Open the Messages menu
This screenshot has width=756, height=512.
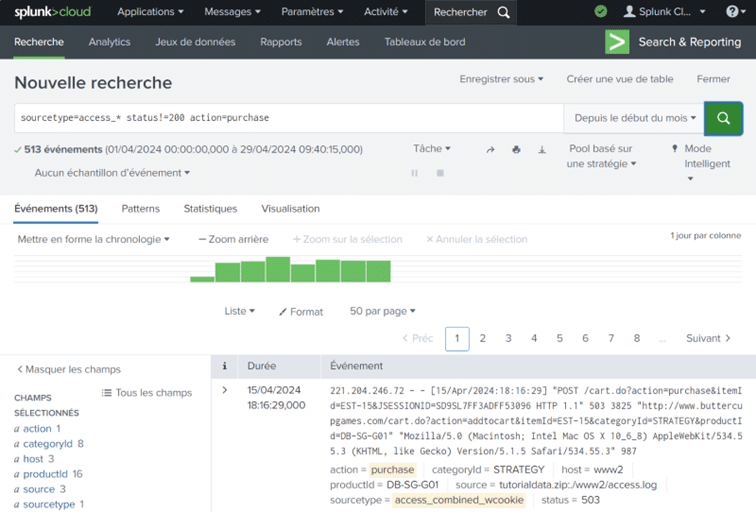[x=232, y=12]
